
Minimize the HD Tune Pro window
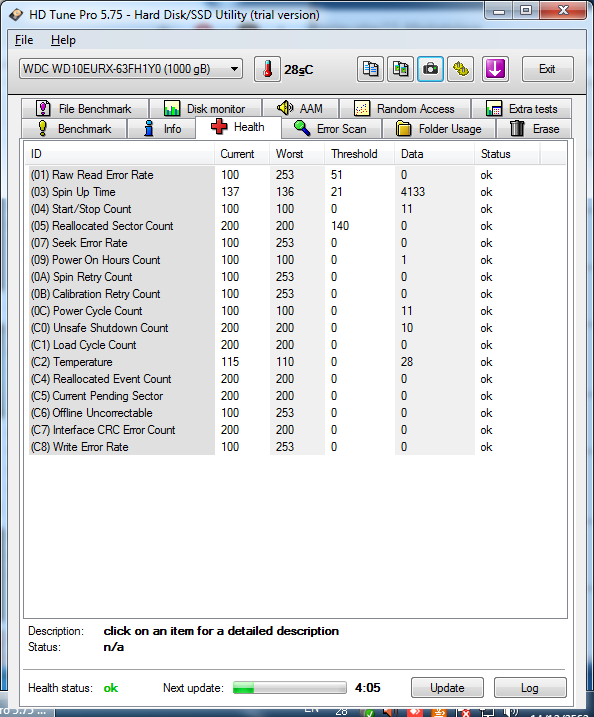[x=498, y=11]
